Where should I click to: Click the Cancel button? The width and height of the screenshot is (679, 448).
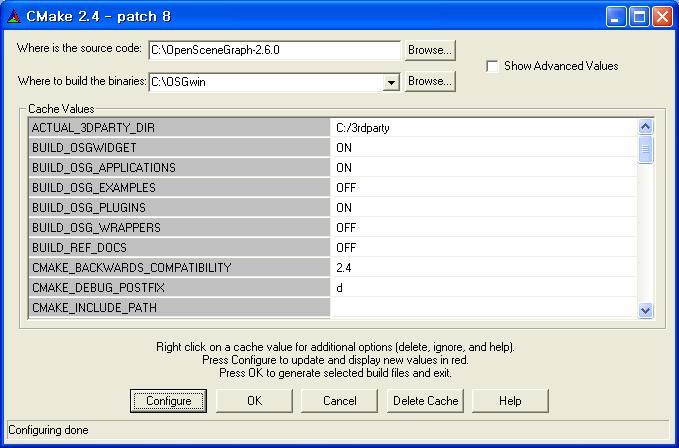pos(340,401)
